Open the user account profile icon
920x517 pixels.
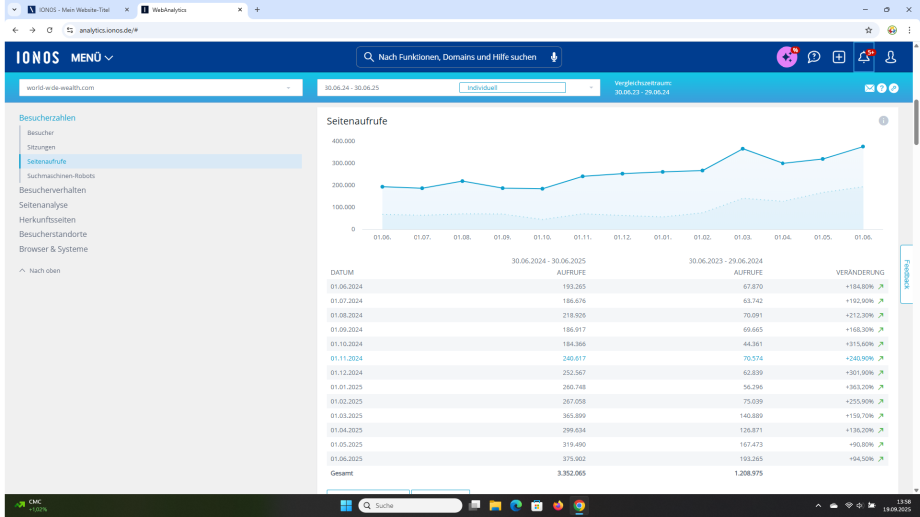pyautogui.click(x=890, y=57)
